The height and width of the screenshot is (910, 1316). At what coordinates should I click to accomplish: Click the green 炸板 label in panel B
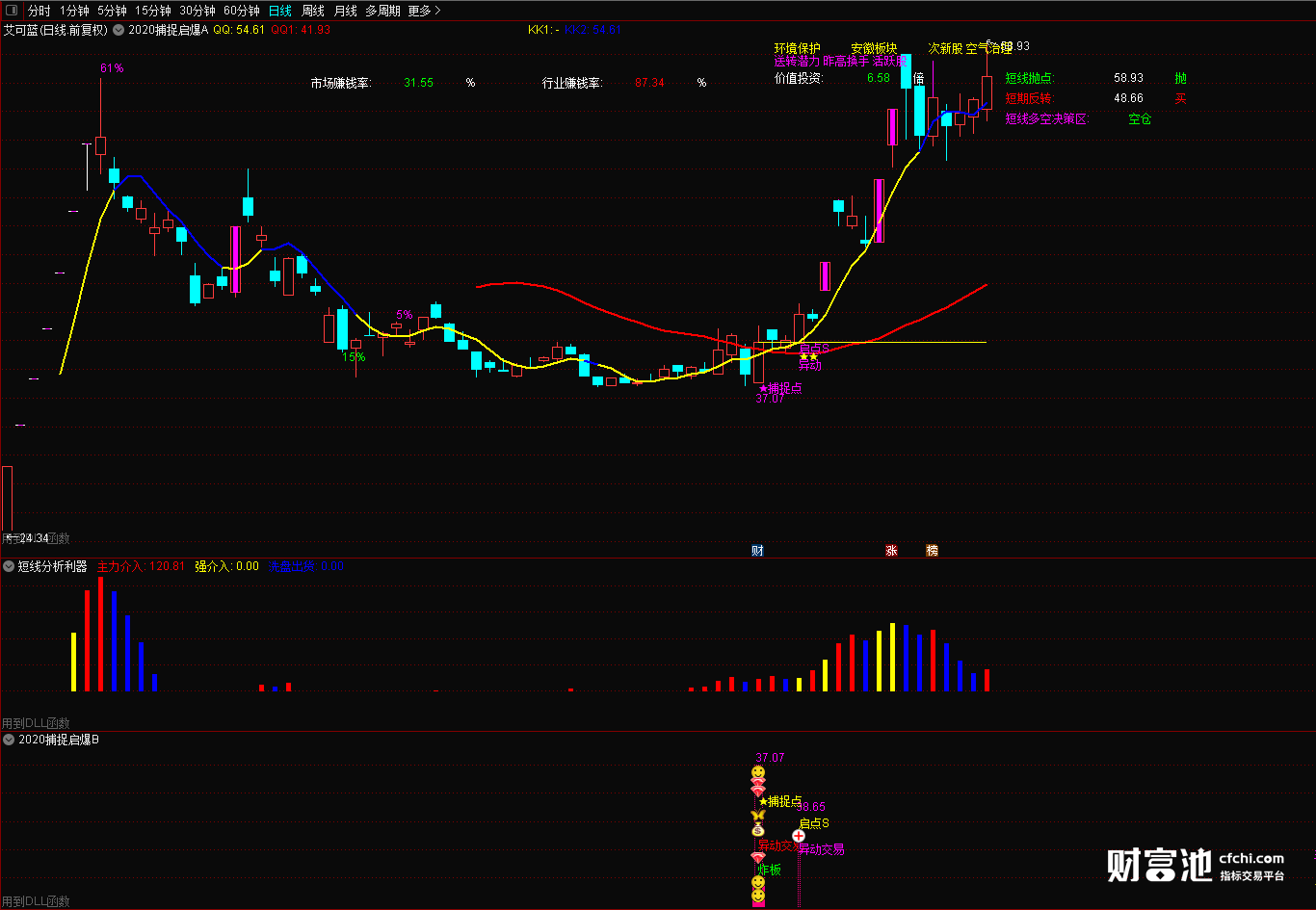(769, 870)
